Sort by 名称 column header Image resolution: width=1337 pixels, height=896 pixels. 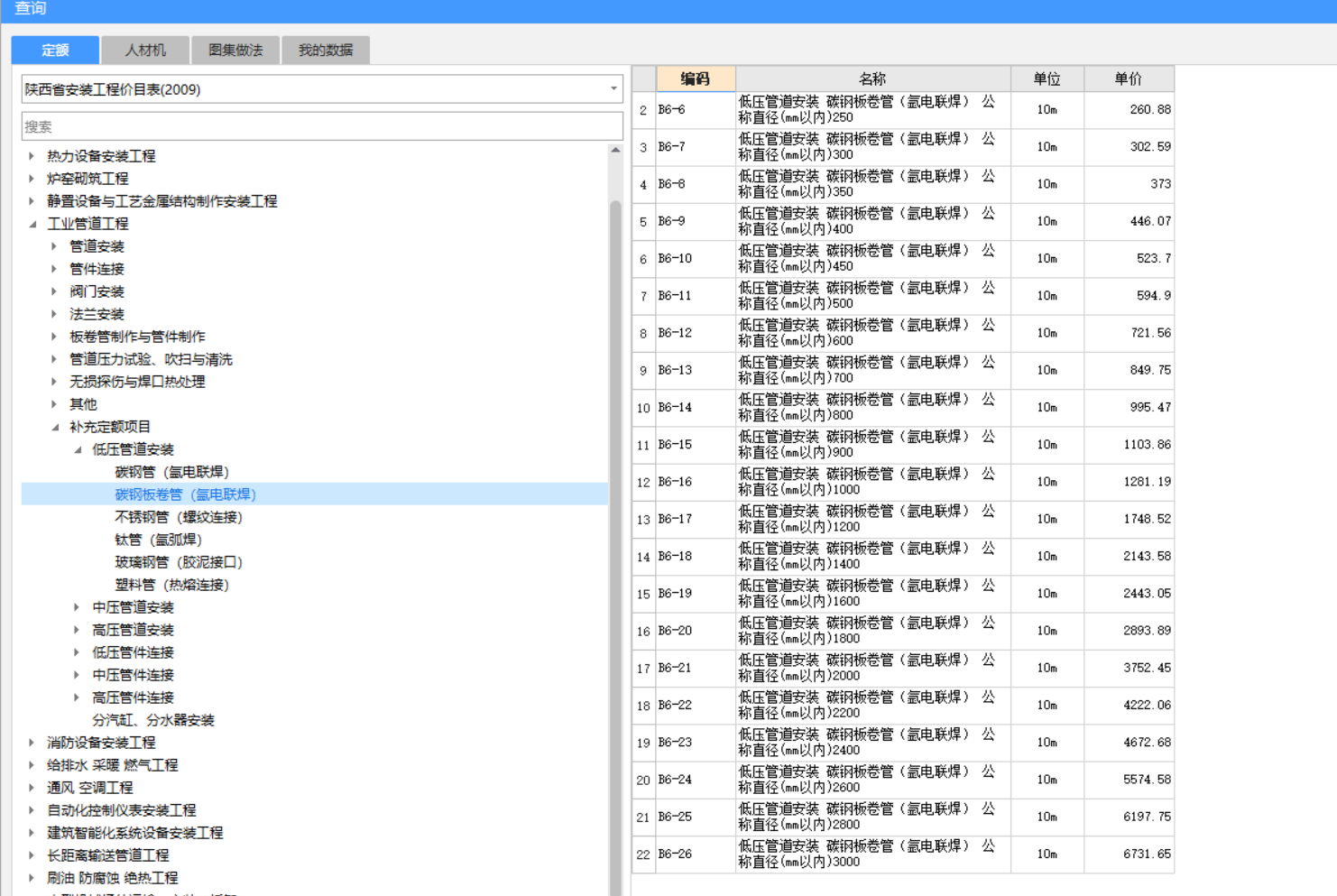point(872,79)
